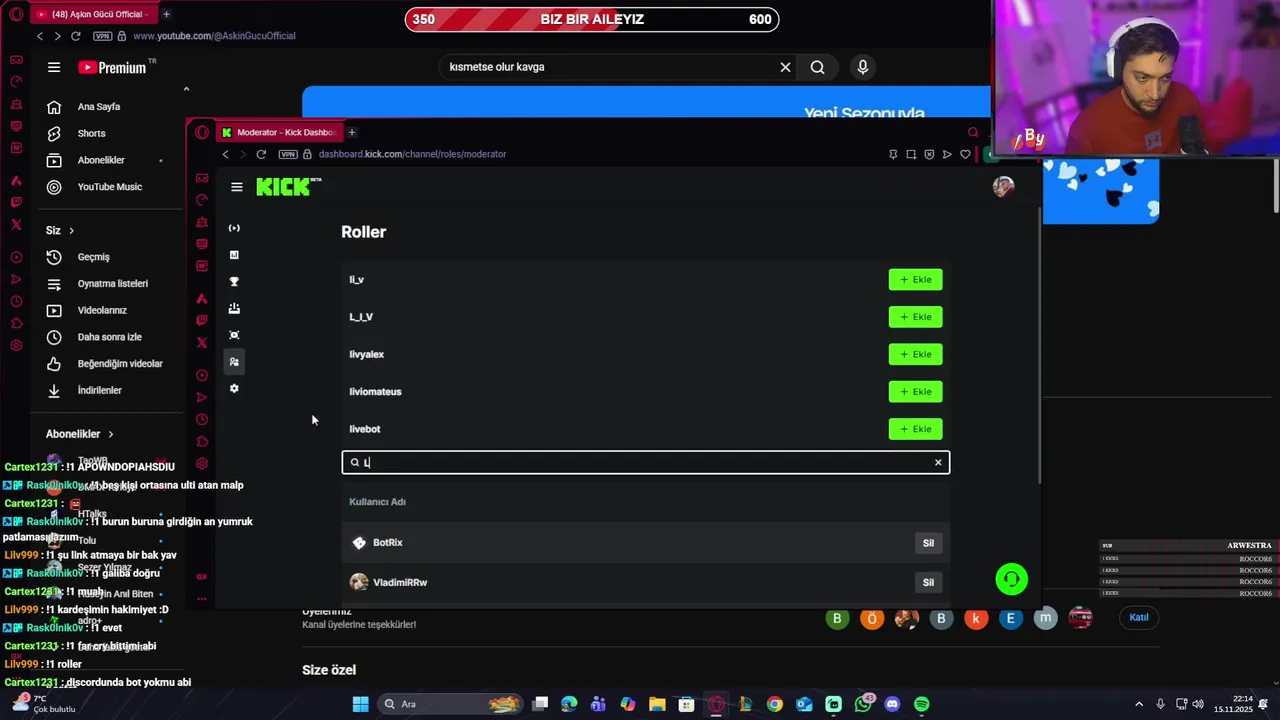The height and width of the screenshot is (720, 1280).
Task: Open Discord from the taskbar
Action: [x=892, y=704]
